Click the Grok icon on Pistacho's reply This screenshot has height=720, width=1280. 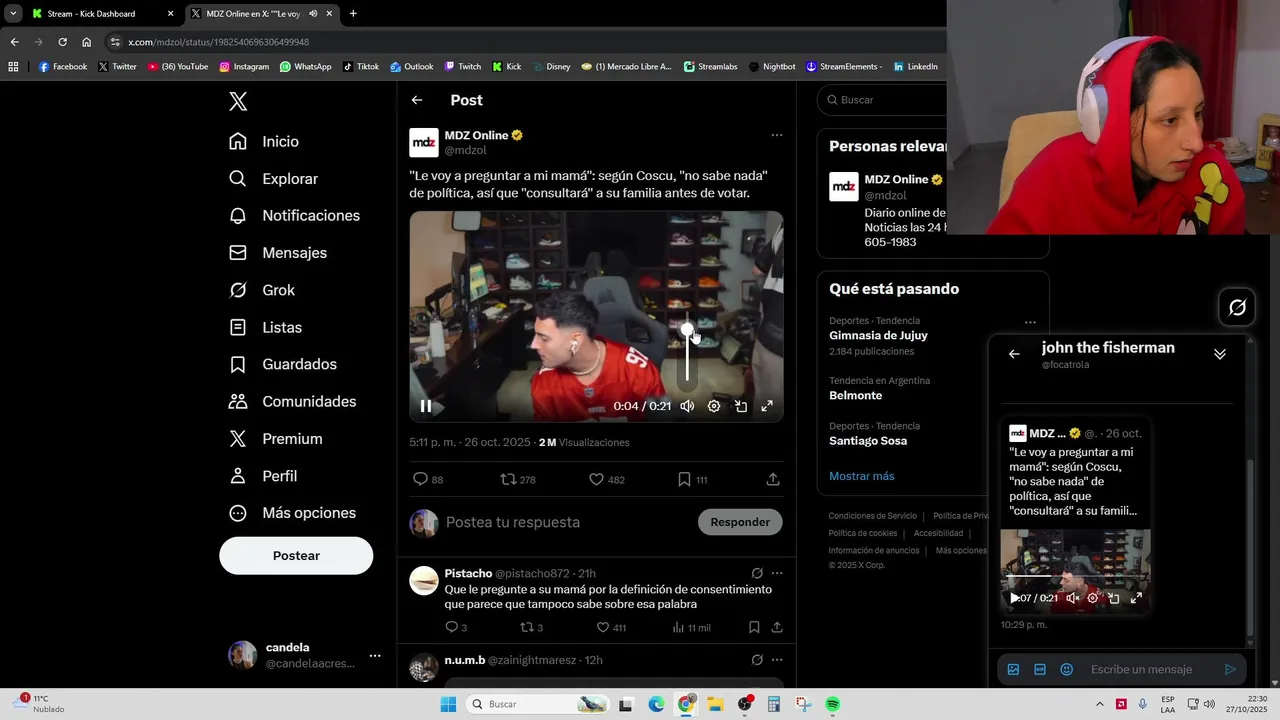click(x=757, y=573)
